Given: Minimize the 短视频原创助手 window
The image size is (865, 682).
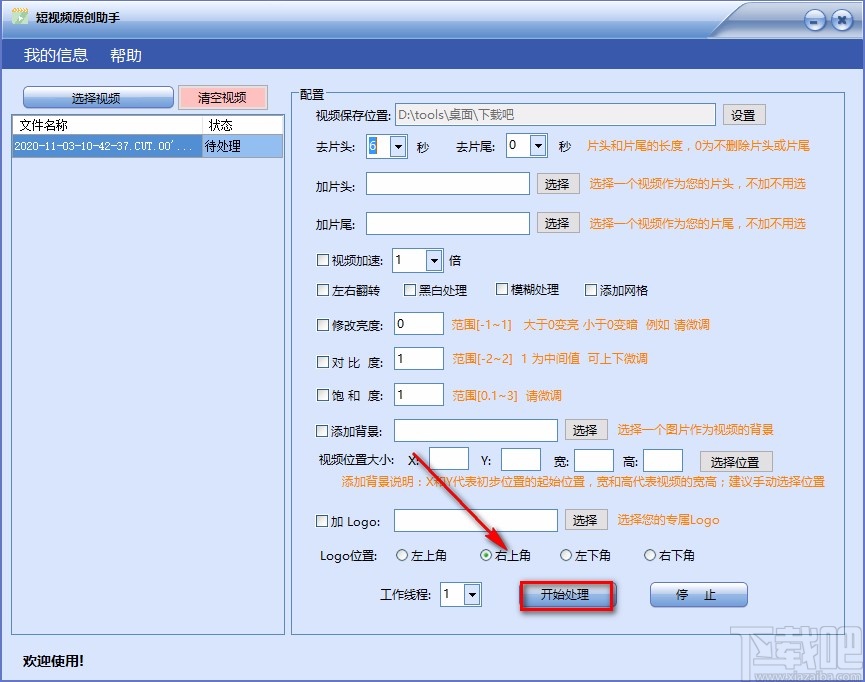Looking at the screenshot, I should coord(815,21).
